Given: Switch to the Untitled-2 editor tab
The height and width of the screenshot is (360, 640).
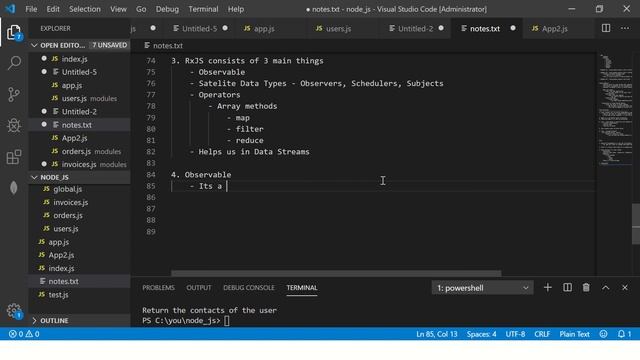Looking at the screenshot, I should (x=415, y=28).
